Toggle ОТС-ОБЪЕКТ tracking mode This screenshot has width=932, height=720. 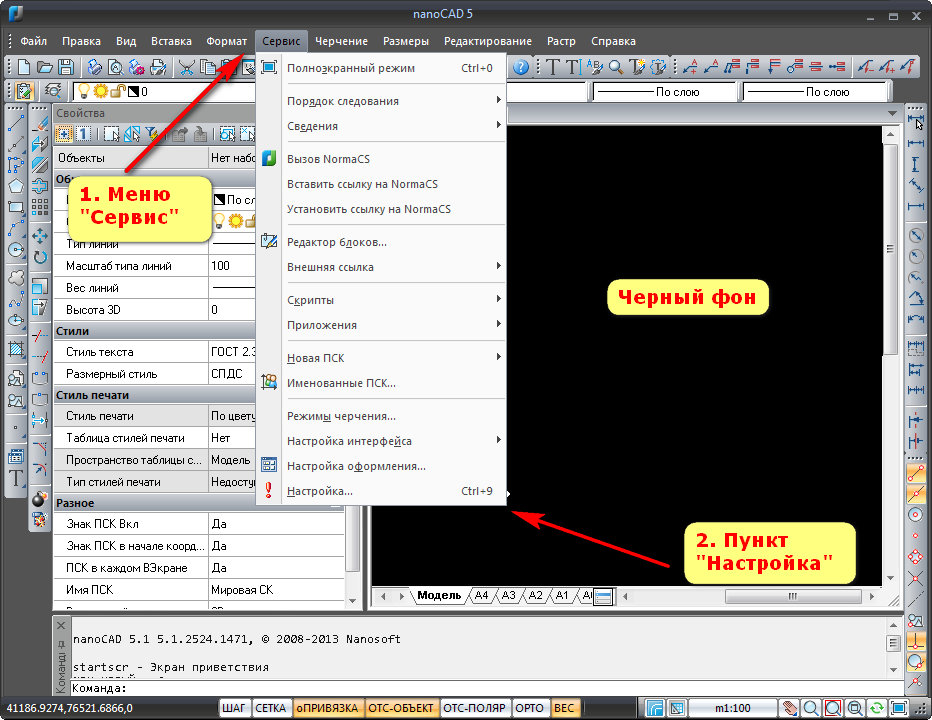point(401,708)
